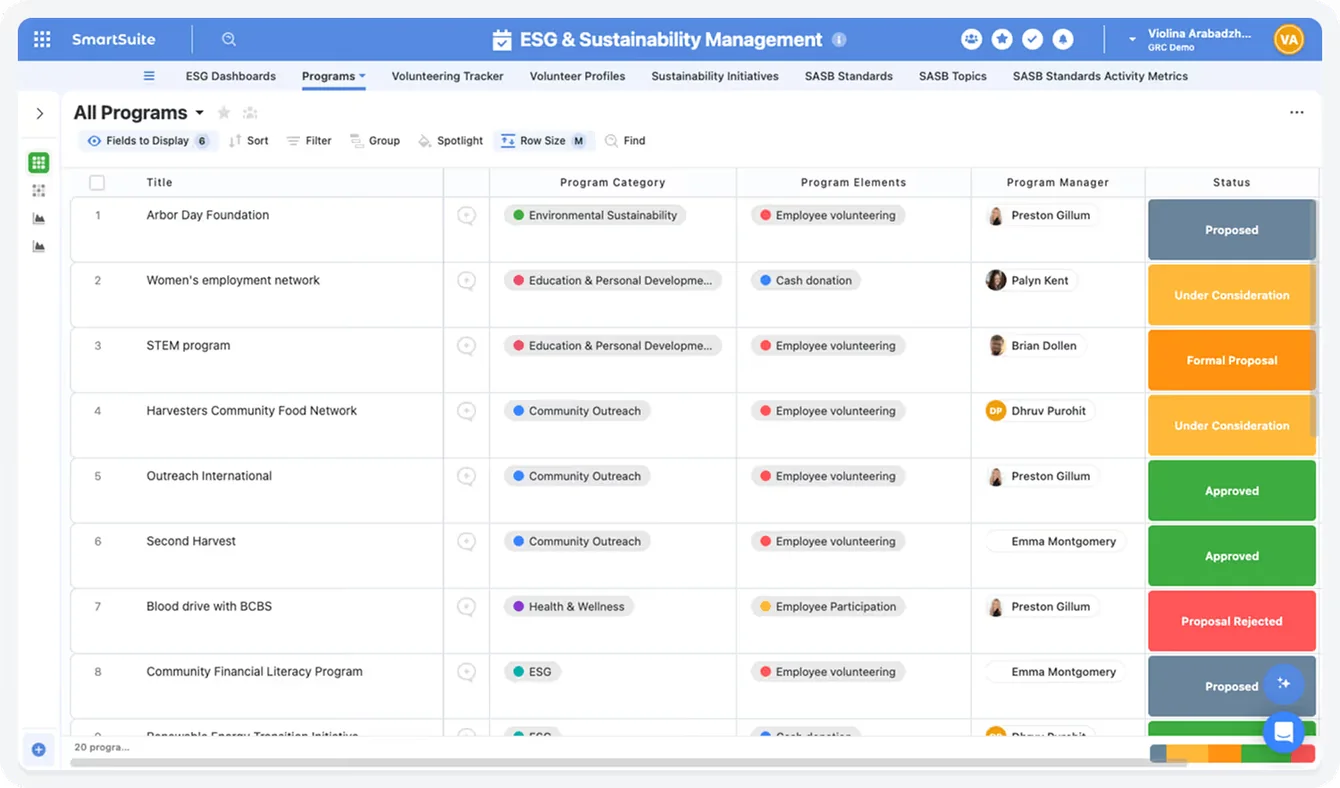Screen dimensions: 1340x788
Task: Favorite the All Programs view with the star
Action: coord(224,113)
